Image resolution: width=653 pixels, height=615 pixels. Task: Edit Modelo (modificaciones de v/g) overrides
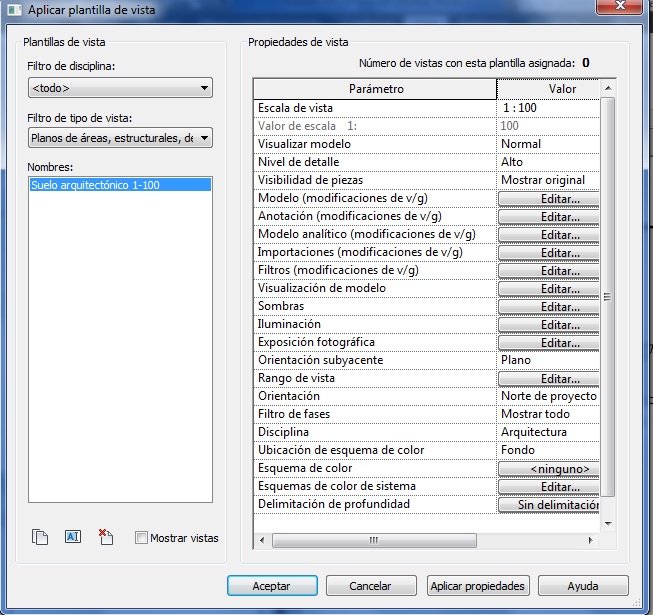tap(549, 199)
